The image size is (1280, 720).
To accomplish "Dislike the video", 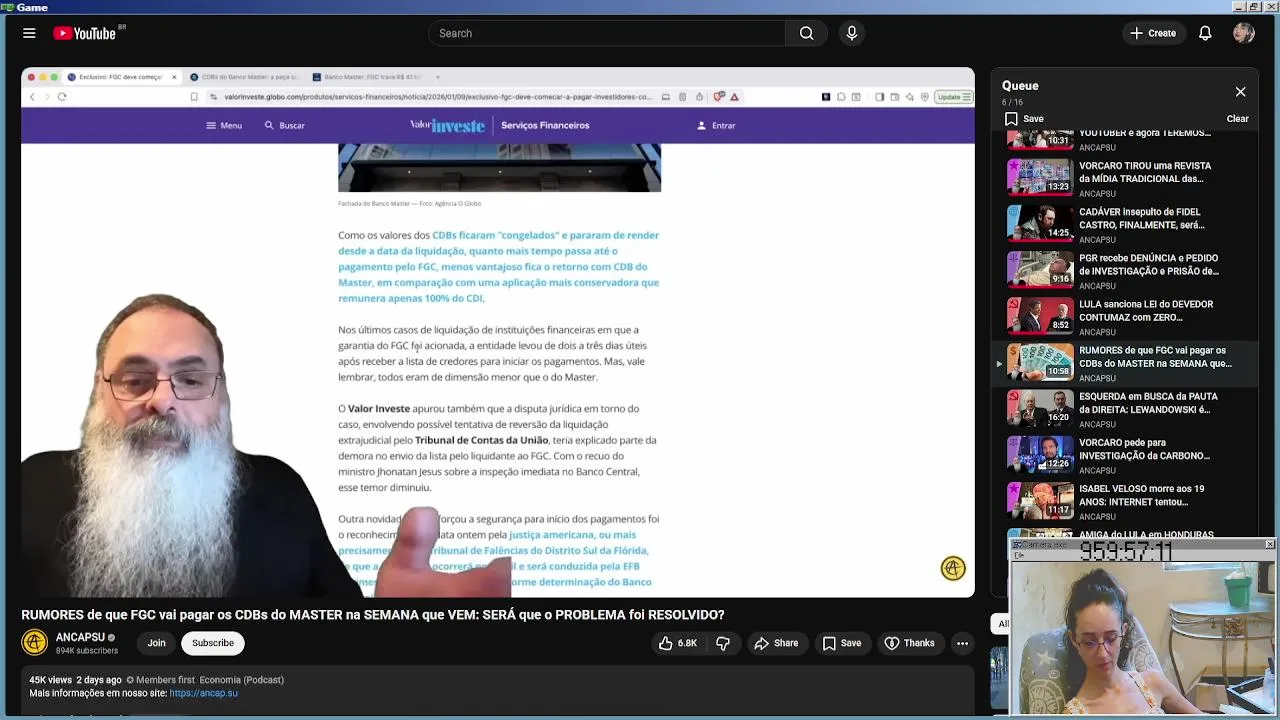I will (723, 643).
